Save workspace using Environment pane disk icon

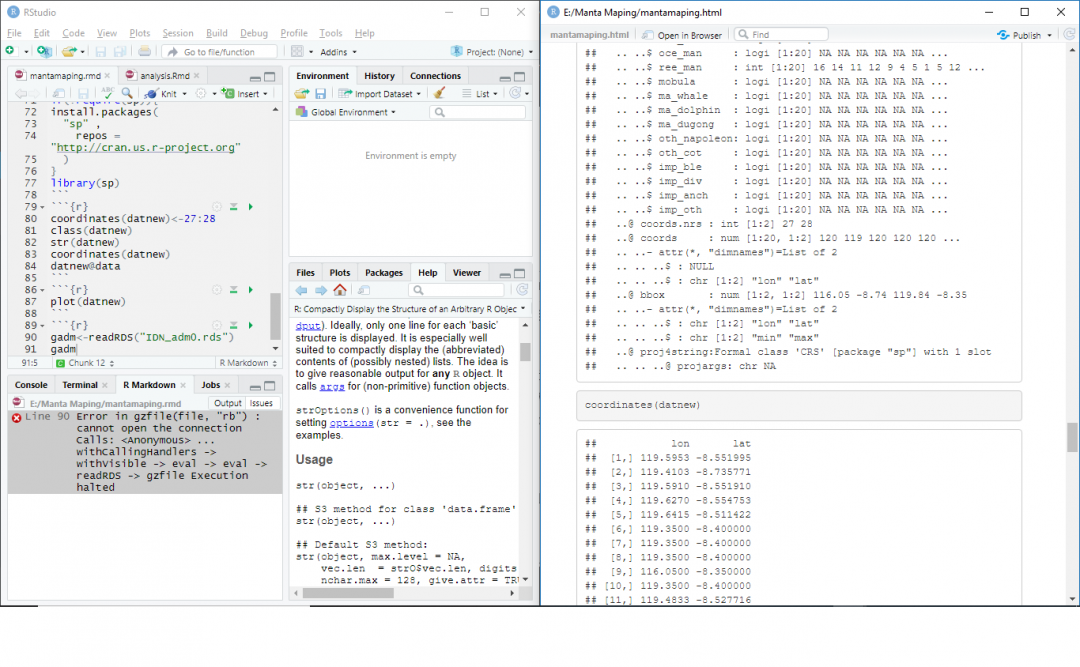tap(320, 93)
